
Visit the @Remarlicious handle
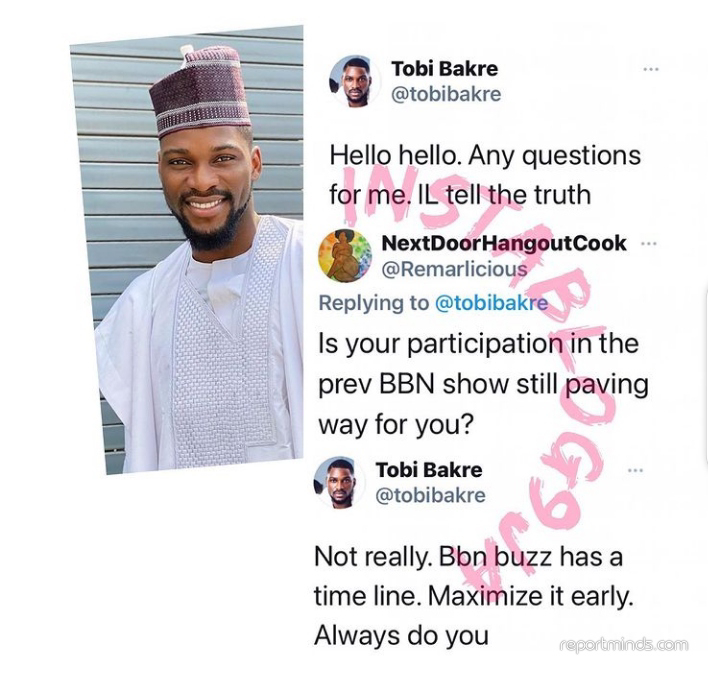point(454,269)
